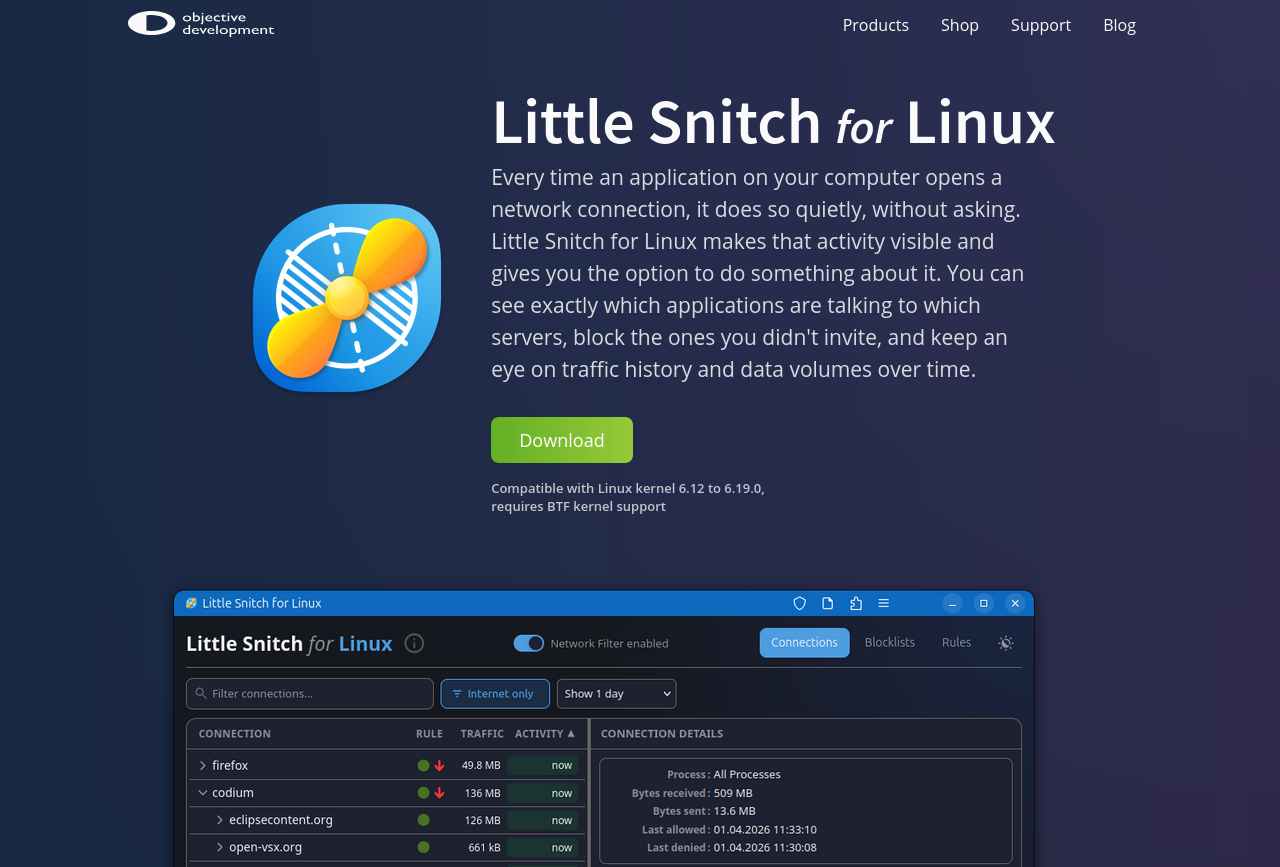Click the shield icon in the title bar

tap(799, 603)
